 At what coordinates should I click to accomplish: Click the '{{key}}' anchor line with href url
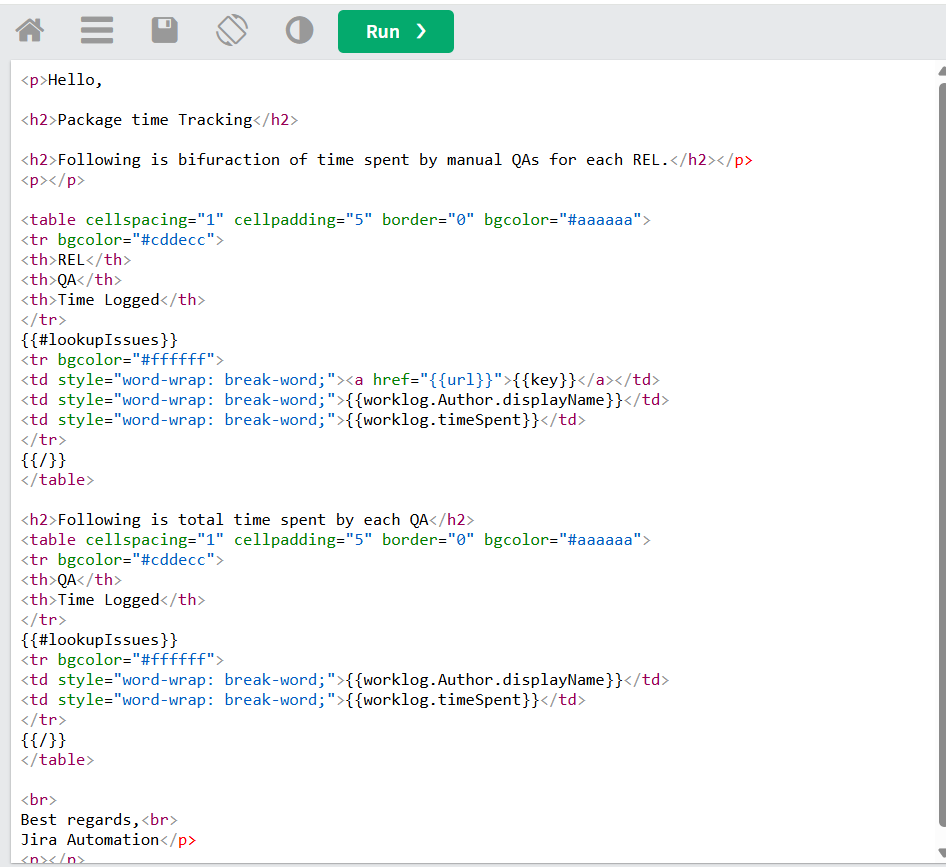pyautogui.click(x=340, y=380)
